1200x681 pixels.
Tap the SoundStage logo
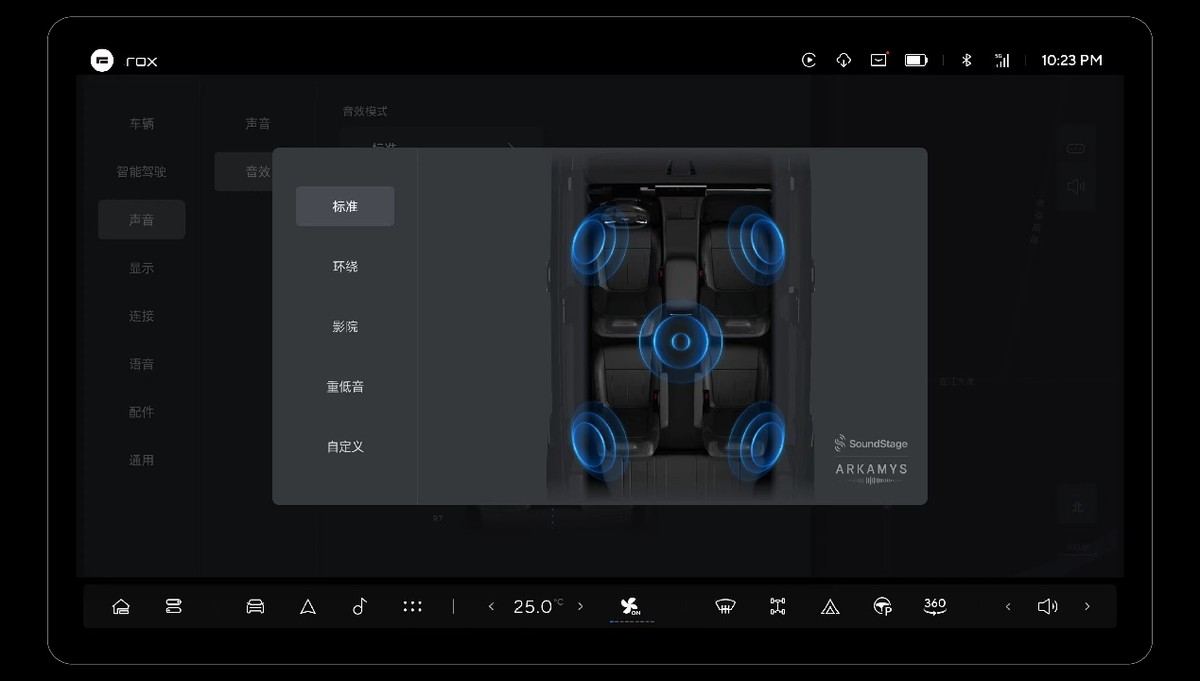click(x=871, y=443)
